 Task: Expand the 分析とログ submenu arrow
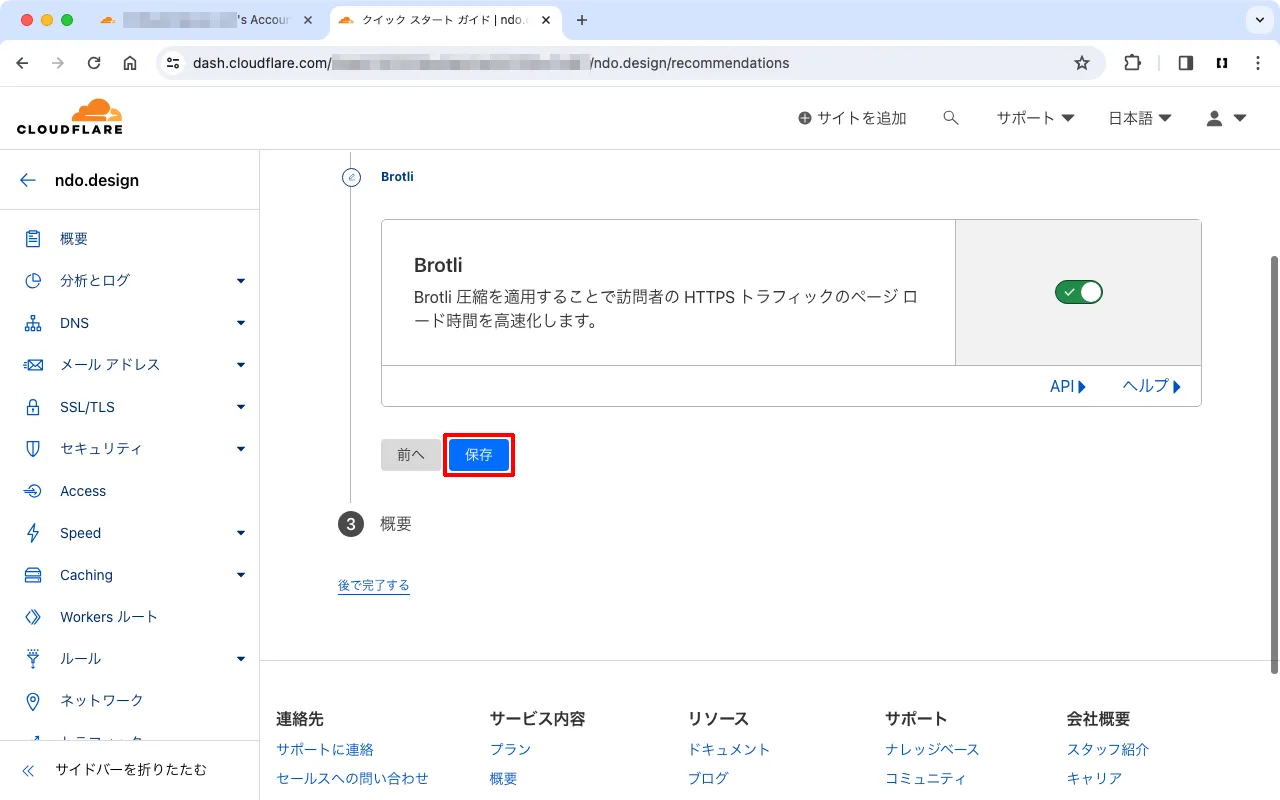pyautogui.click(x=241, y=281)
